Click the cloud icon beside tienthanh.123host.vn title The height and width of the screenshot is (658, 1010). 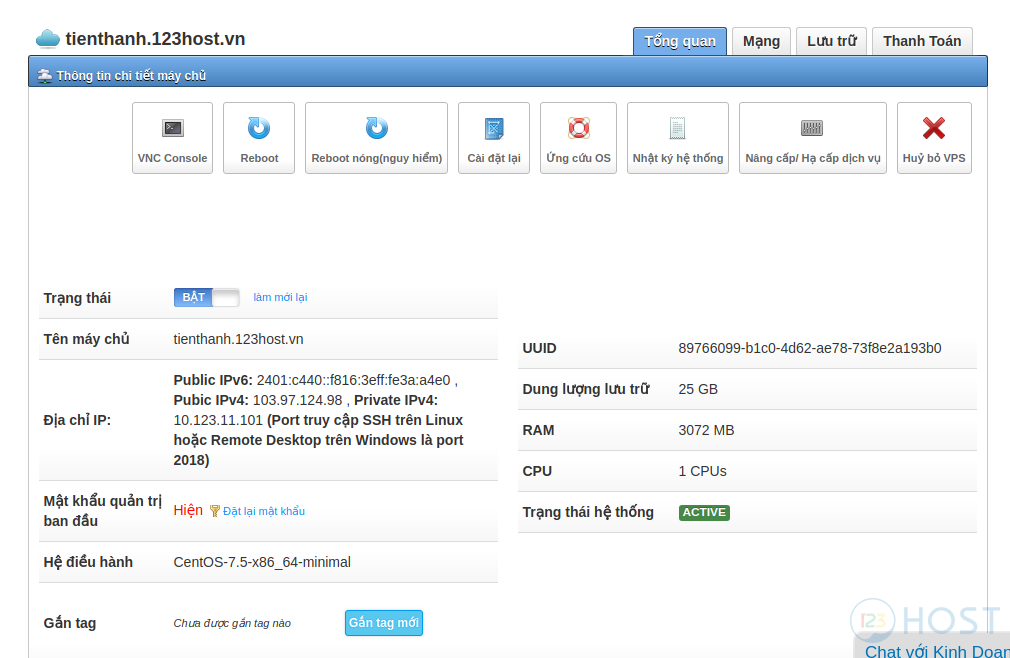point(48,39)
